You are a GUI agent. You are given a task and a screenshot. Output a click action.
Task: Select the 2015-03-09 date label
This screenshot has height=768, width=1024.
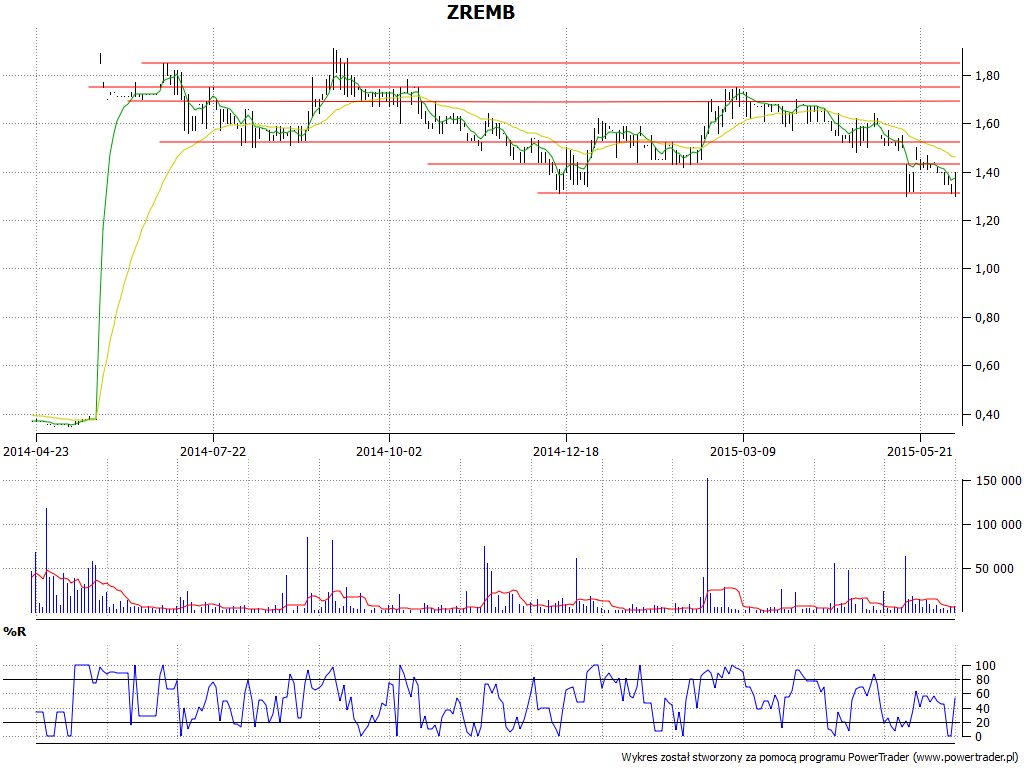(x=743, y=451)
